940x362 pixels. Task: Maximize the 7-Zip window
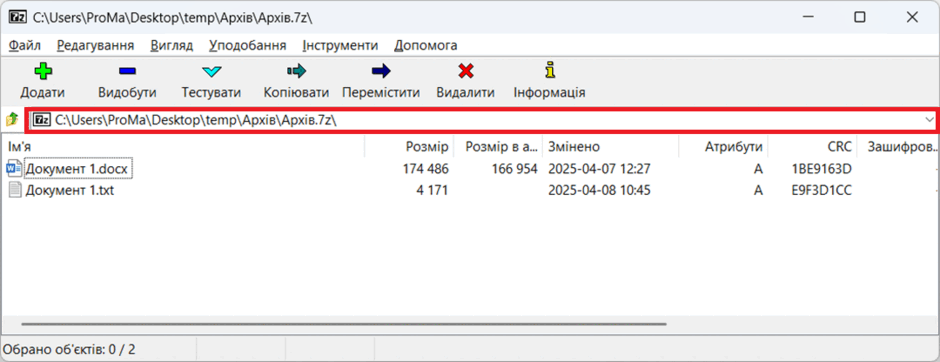point(860,17)
